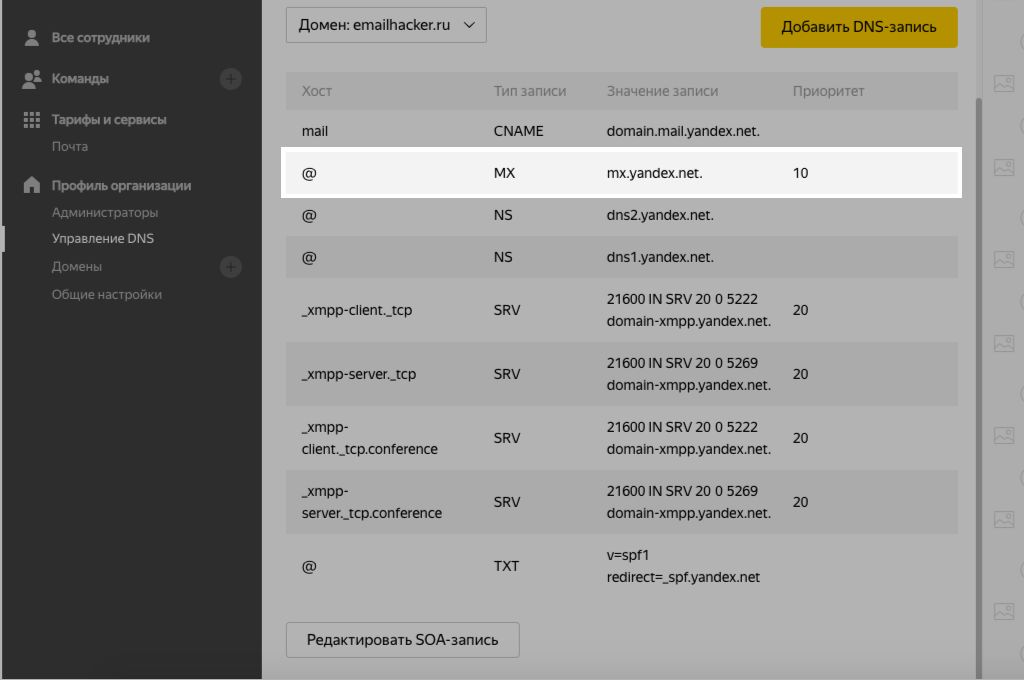Image resolution: width=1024 pixels, height=680 pixels.
Task: Click the Редактировать SOA-запись button
Action: [x=402, y=640]
